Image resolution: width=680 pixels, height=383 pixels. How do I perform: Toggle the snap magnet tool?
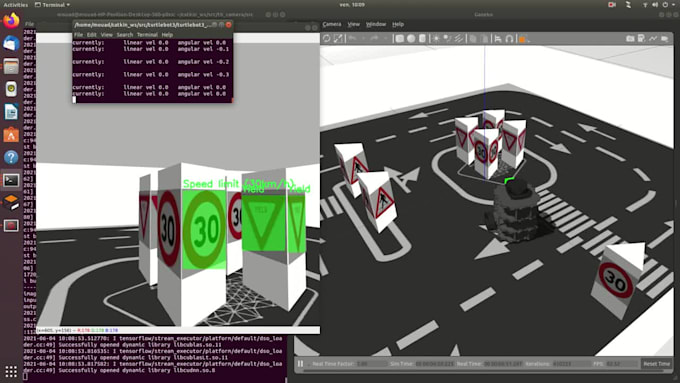tap(509, 39)
